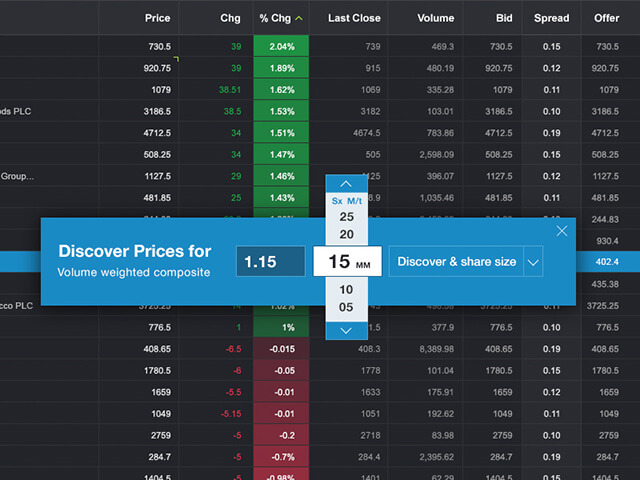Click the down arrow of size picker

346,330
